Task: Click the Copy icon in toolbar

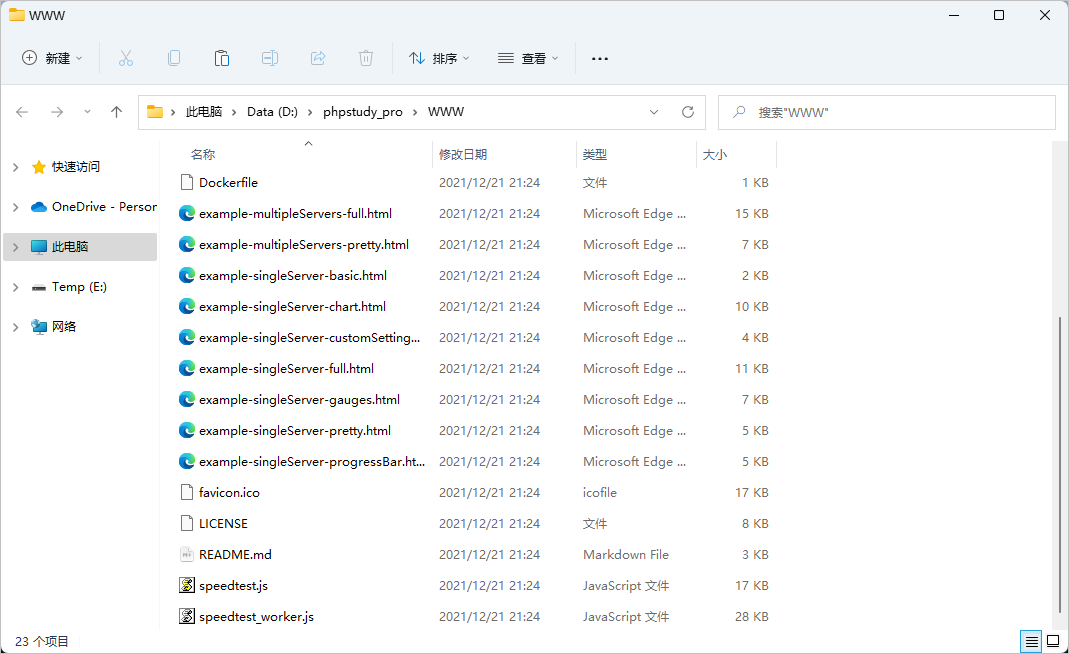Action: 174,58
